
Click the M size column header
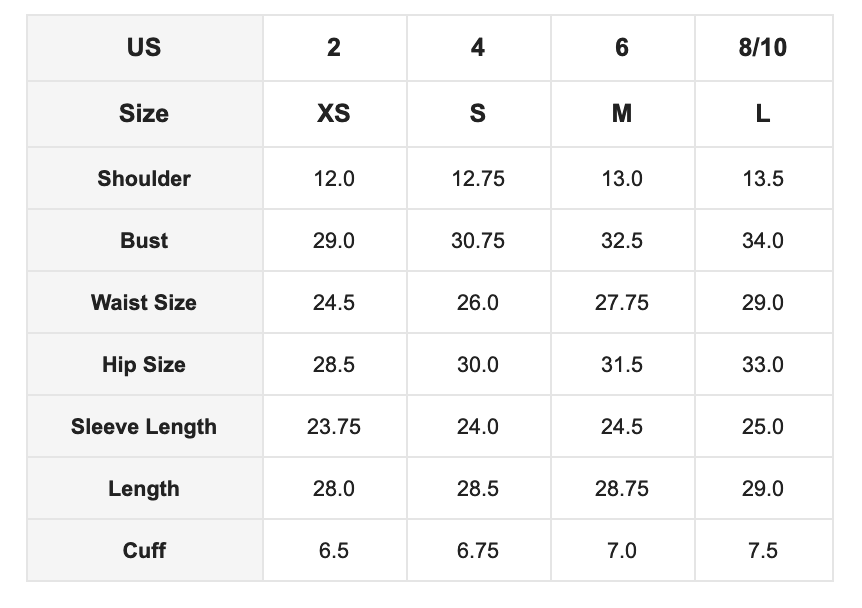[x=622, y=113]
